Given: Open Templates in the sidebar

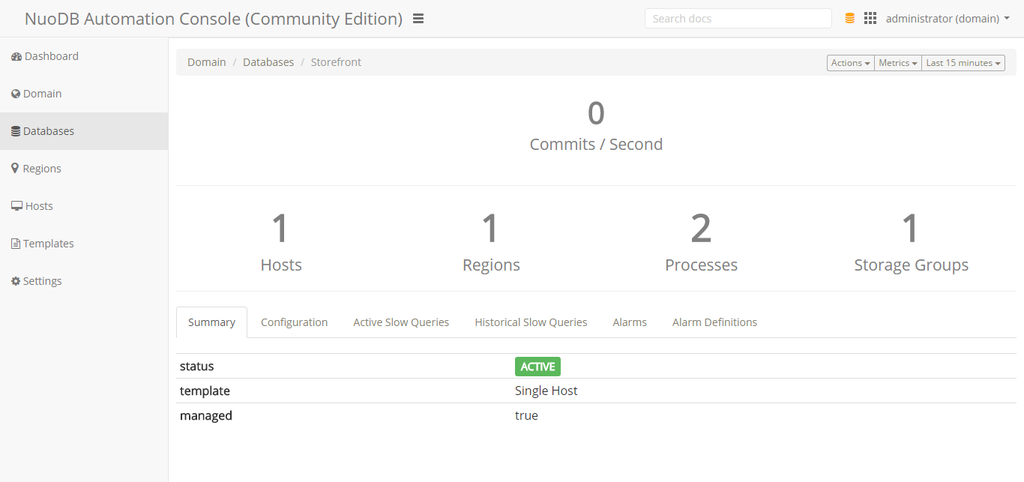Looking at the screenshot, I should (x=84, y=244).
